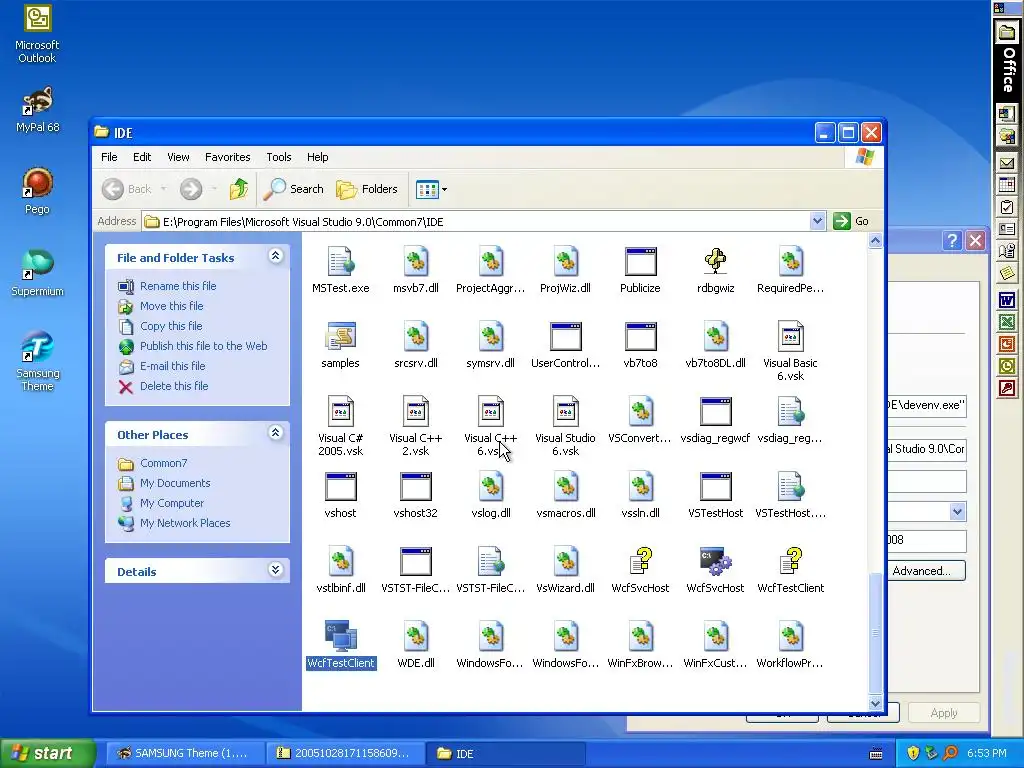
Task: Open the samples folder icon
Action: [x=340, y=337]
